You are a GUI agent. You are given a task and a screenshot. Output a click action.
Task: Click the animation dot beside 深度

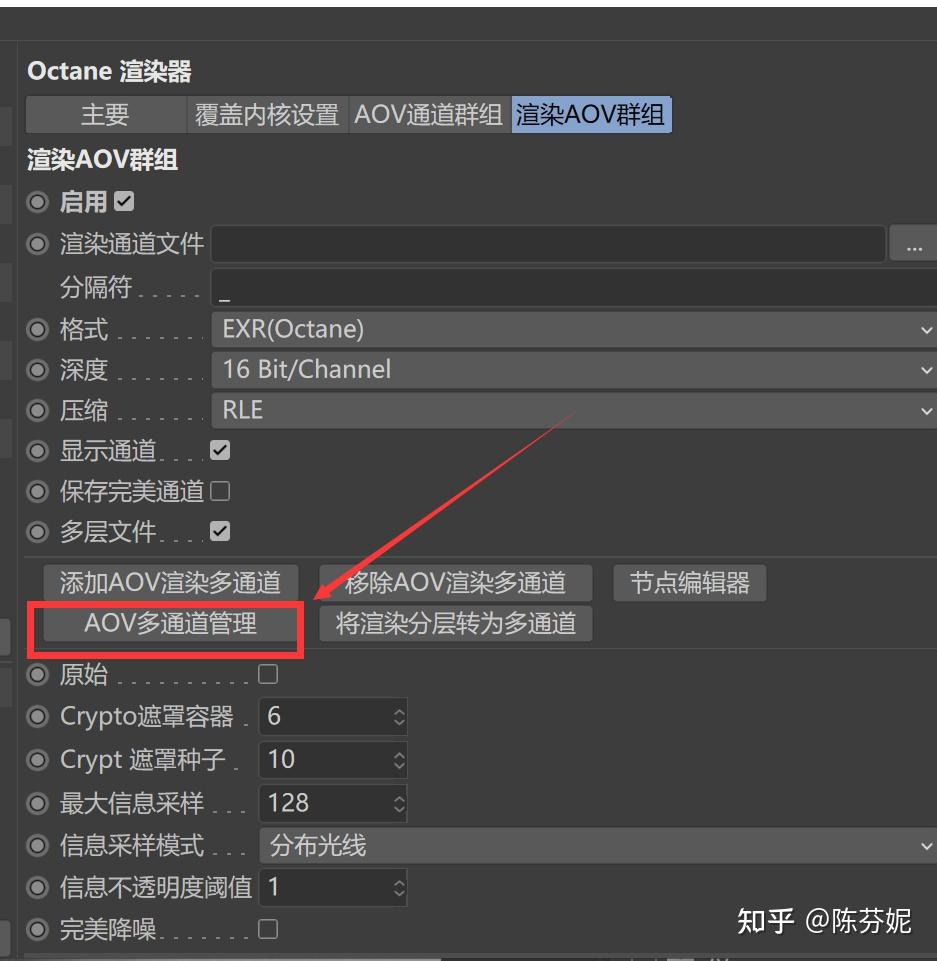[37, 370]
